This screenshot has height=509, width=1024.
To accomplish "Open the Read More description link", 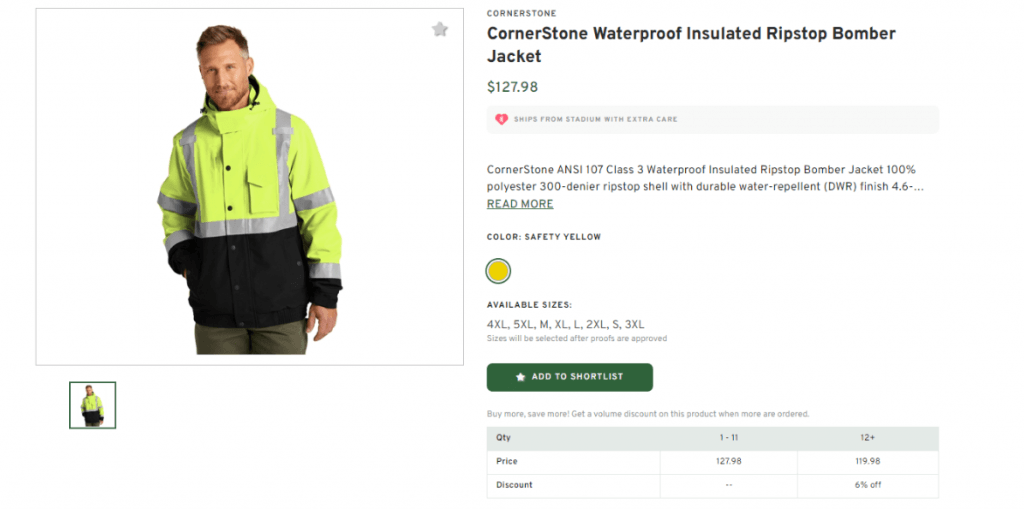I will [520, 204].
